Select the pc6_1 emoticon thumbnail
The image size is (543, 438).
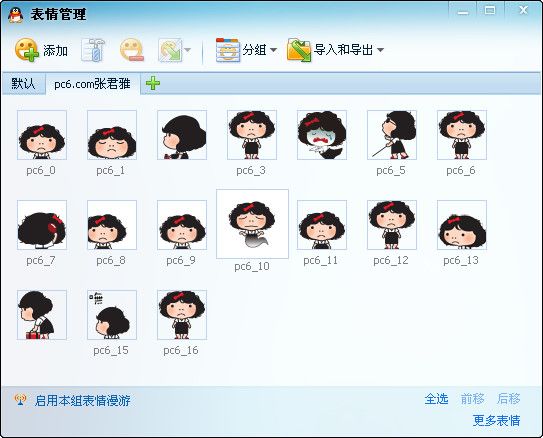[112, 135]
